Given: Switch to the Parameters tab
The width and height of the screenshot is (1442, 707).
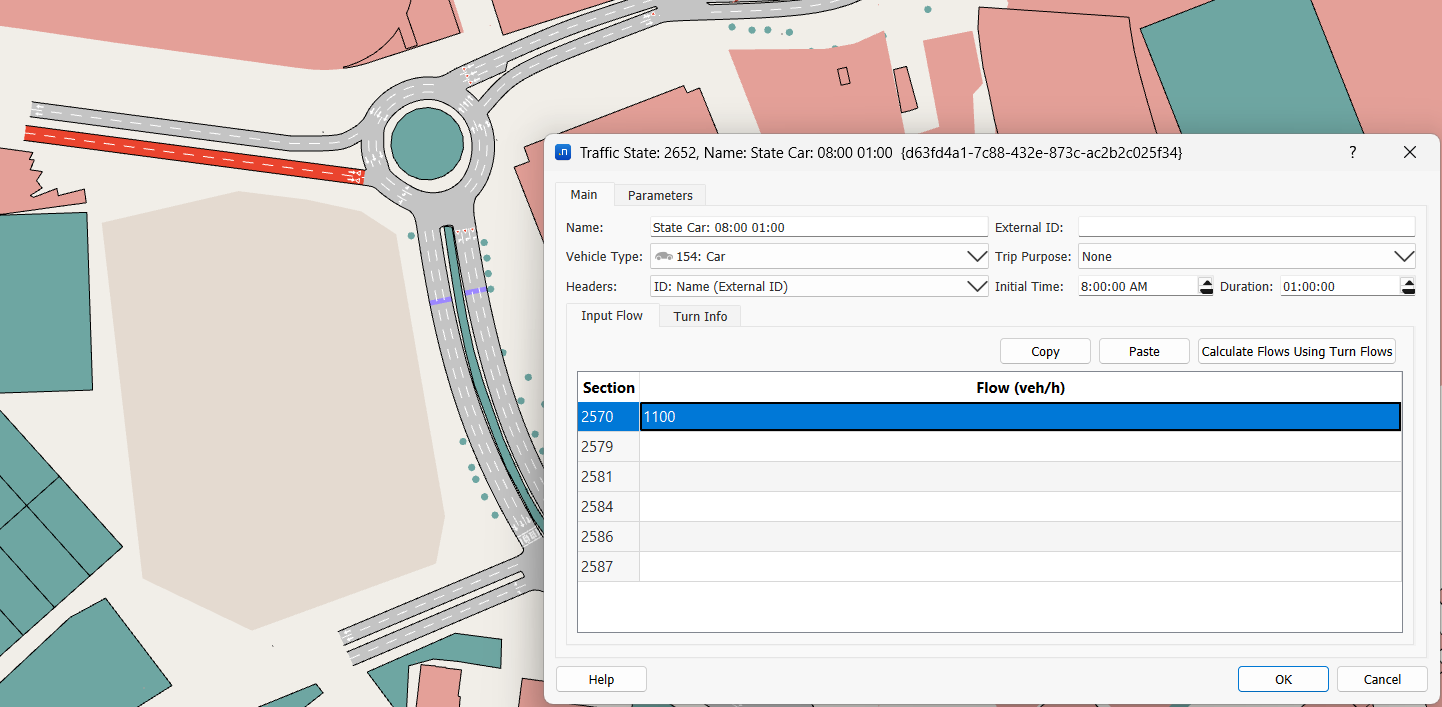Looking at the screenshot, I should [x=659, y=195].
